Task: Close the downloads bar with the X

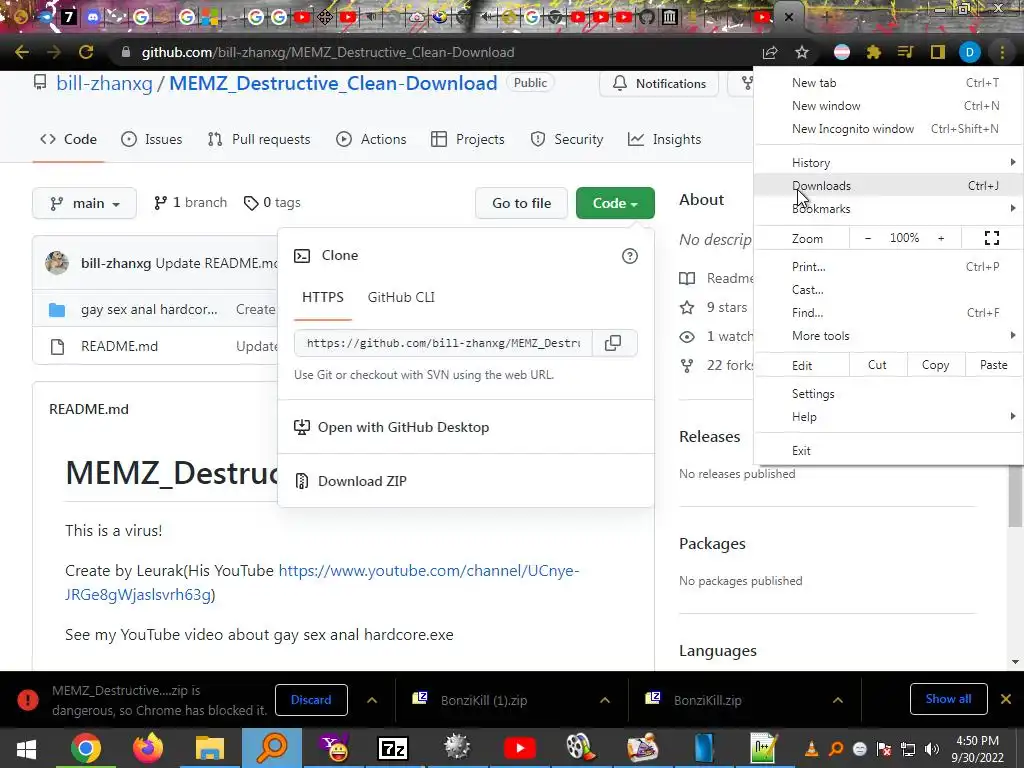Action: [x=1006, y=699]
